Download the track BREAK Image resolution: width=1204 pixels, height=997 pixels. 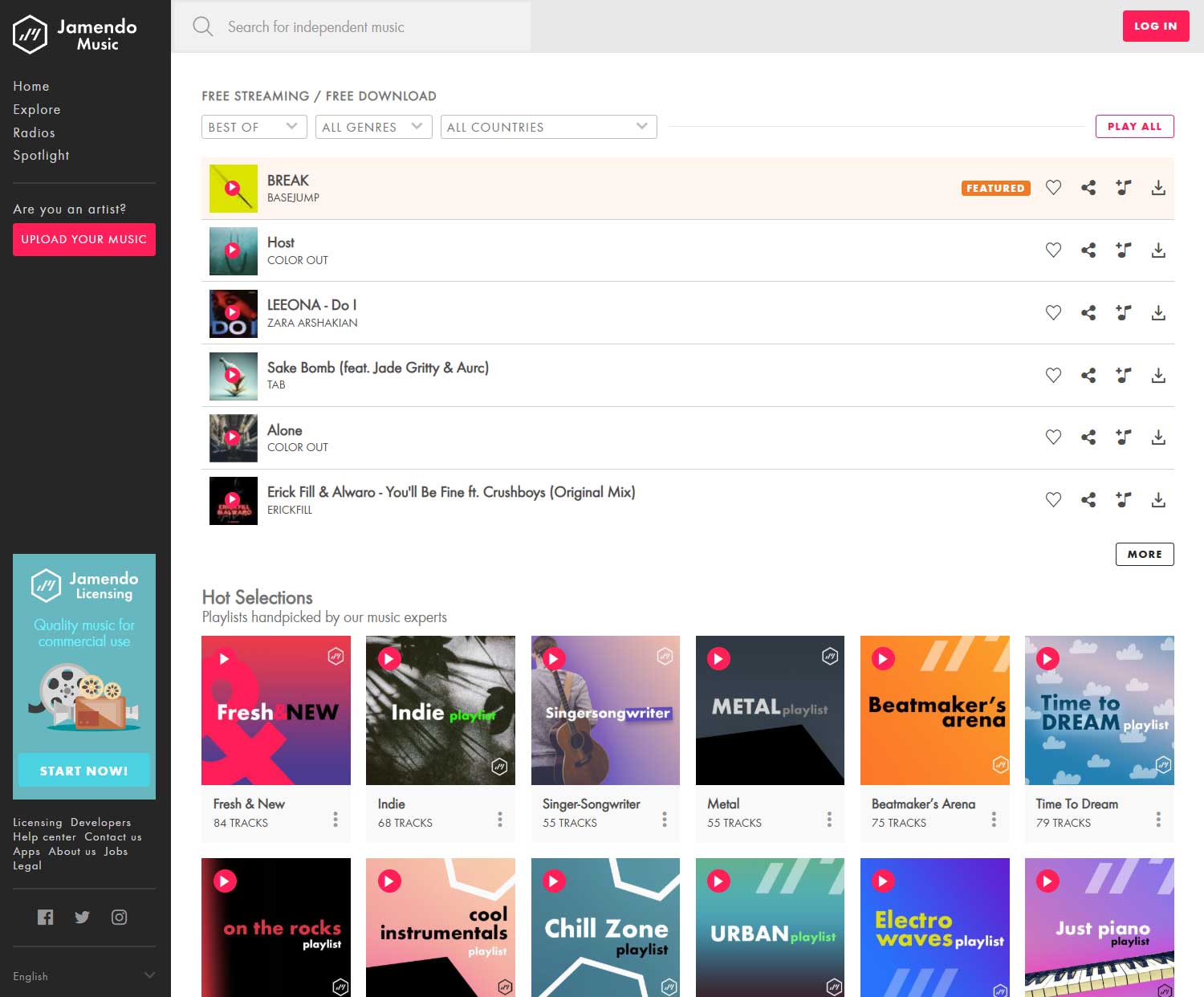(x=1158, y=188)
